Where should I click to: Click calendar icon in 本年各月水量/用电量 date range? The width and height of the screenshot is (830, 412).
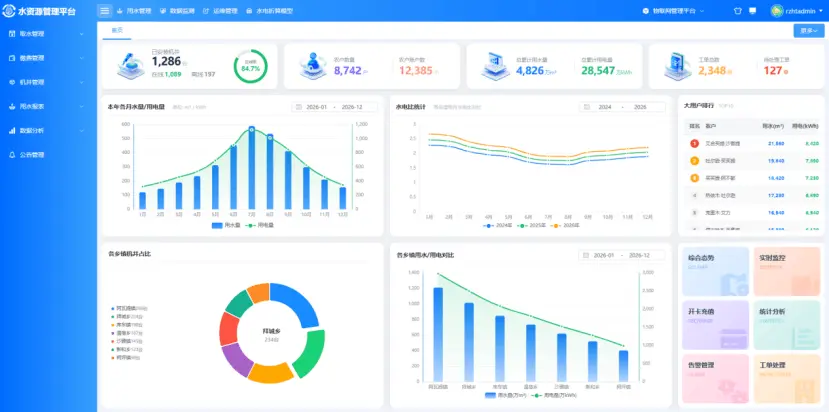pyautogui.click(x=299, y=107)
